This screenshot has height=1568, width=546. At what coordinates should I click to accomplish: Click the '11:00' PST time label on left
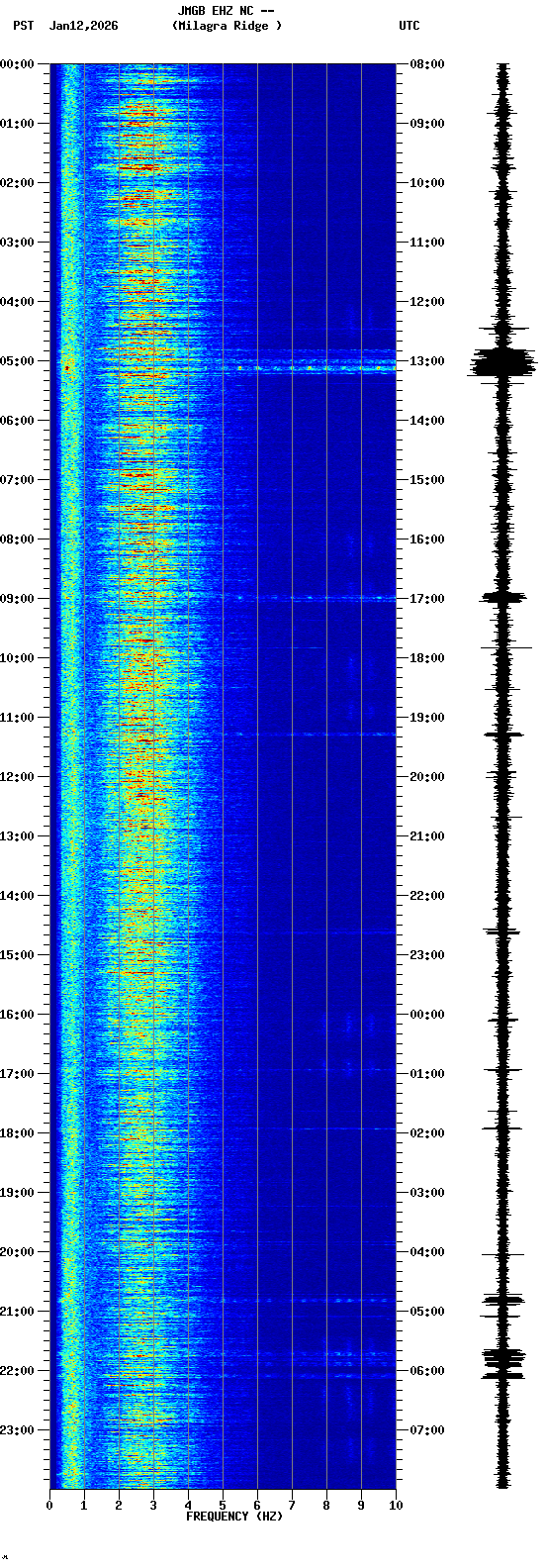(17, 718)
